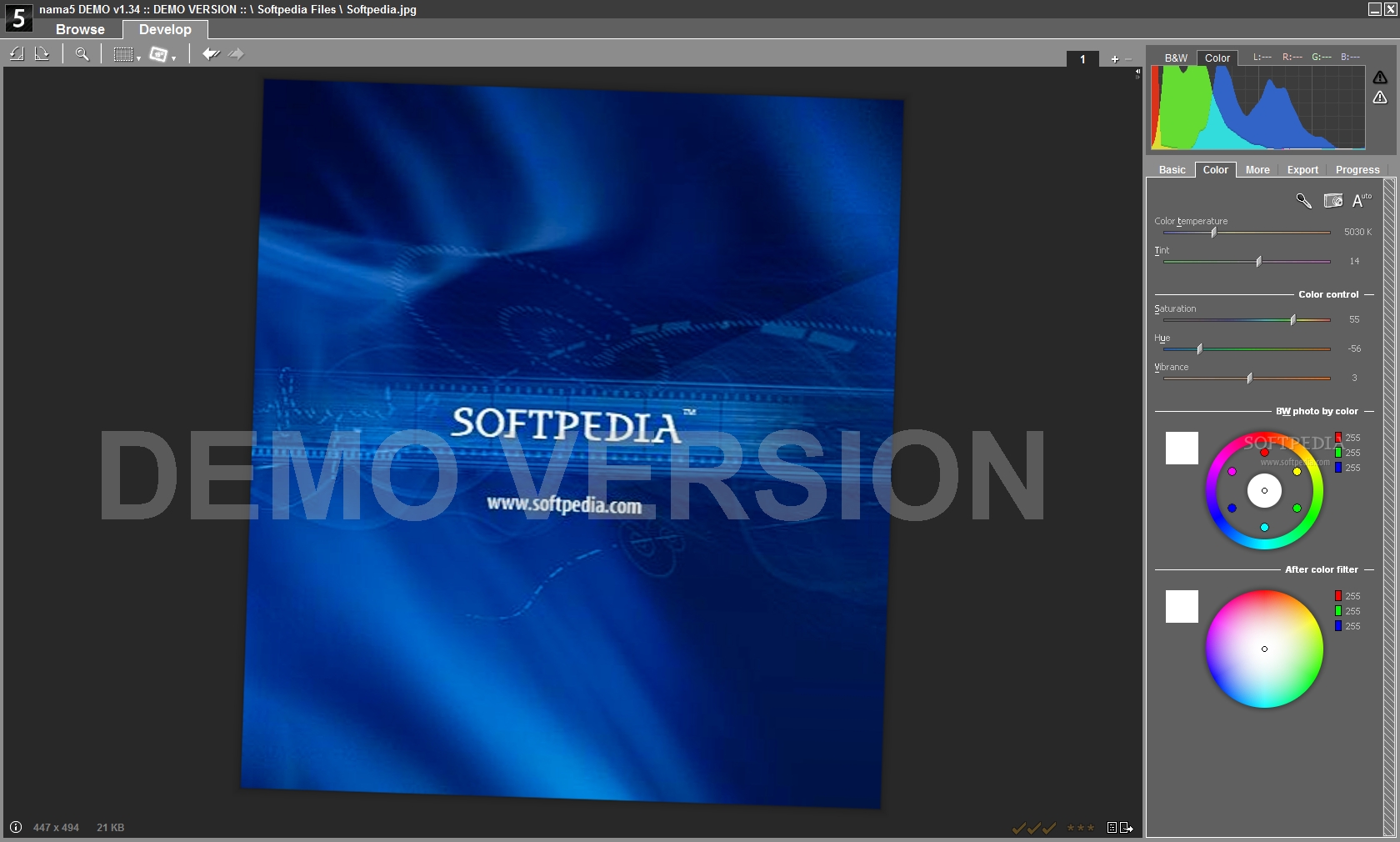Adjust the Tint slider

tap(1247, 262)
